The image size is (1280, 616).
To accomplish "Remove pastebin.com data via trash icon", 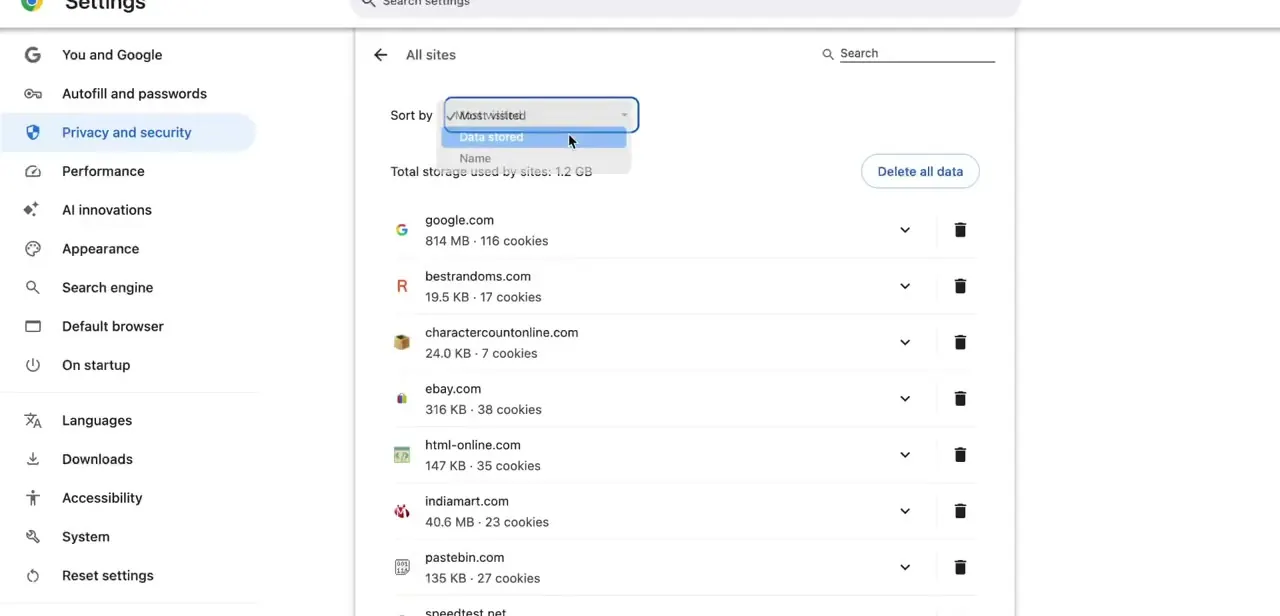I will pos(960,567).
